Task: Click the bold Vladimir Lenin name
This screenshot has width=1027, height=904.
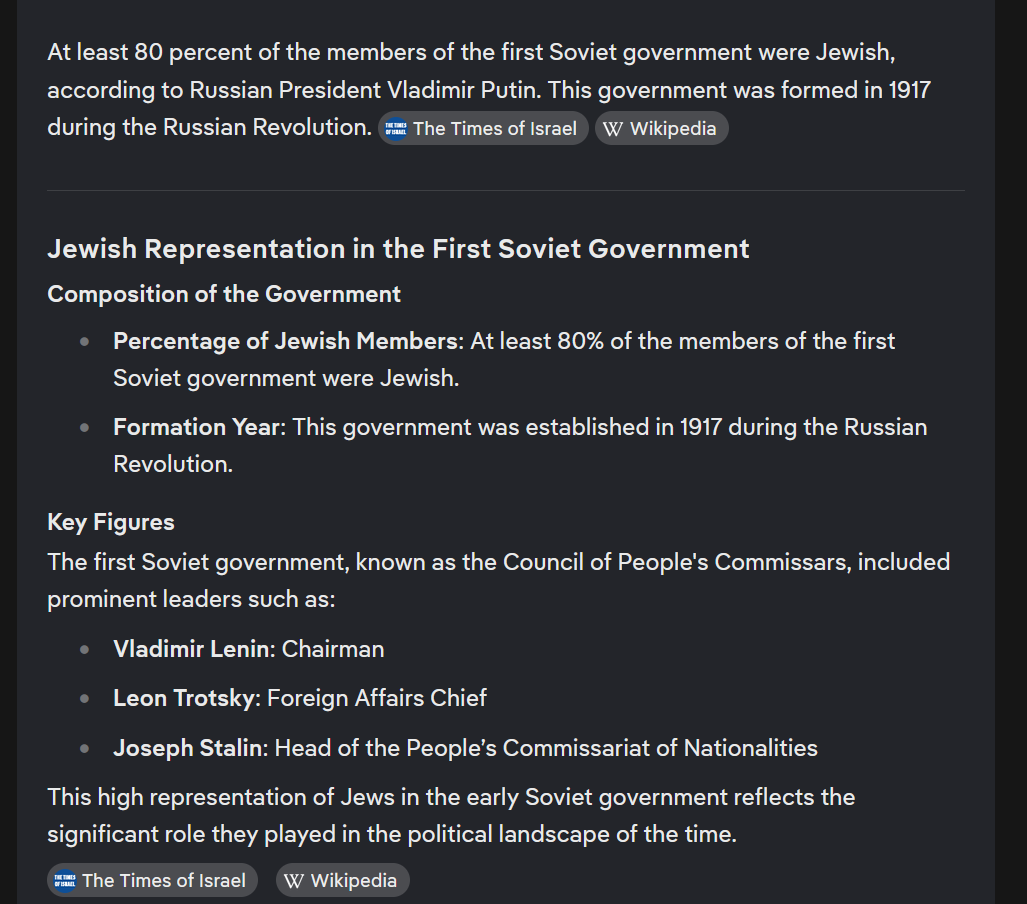Action: [191, 649]
